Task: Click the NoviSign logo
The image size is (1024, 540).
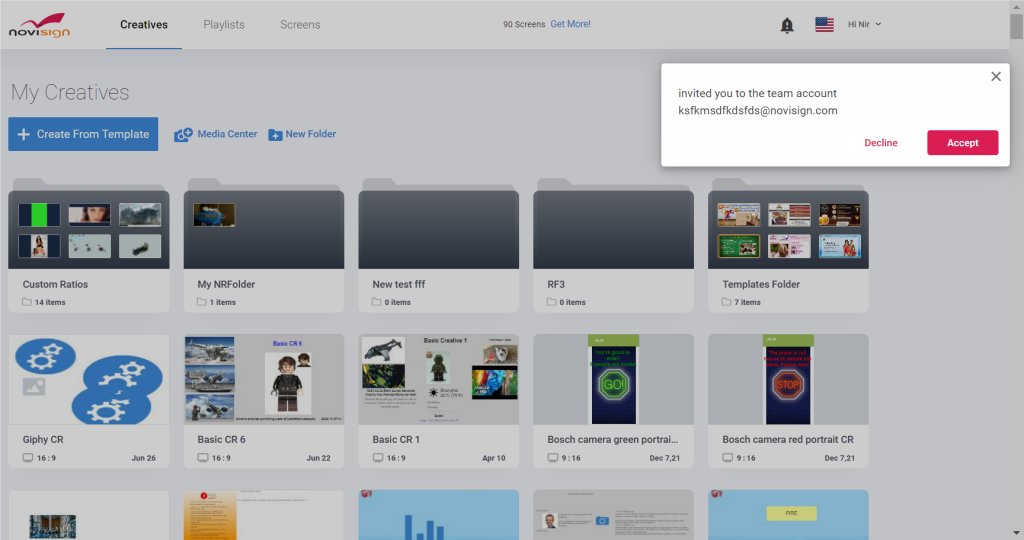Action: 39,25
